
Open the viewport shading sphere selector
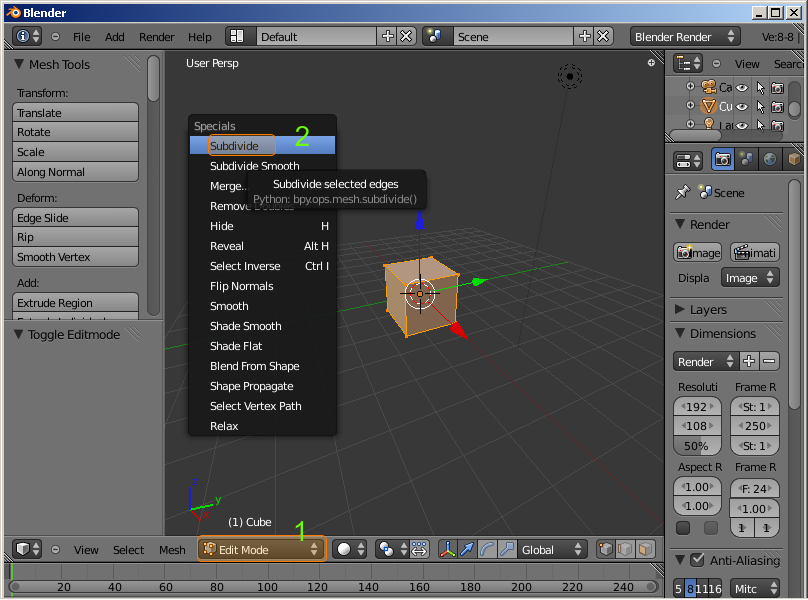pyautogui.click(x=350, y=549)
